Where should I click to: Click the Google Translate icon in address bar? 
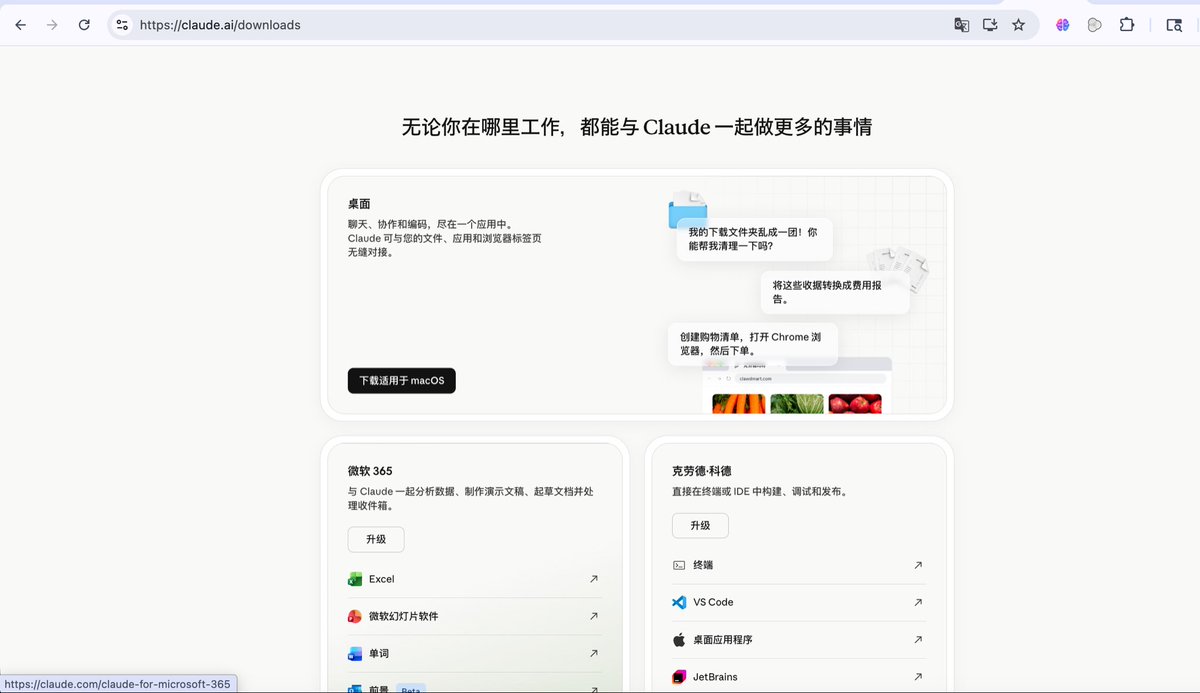click(962, 25)
